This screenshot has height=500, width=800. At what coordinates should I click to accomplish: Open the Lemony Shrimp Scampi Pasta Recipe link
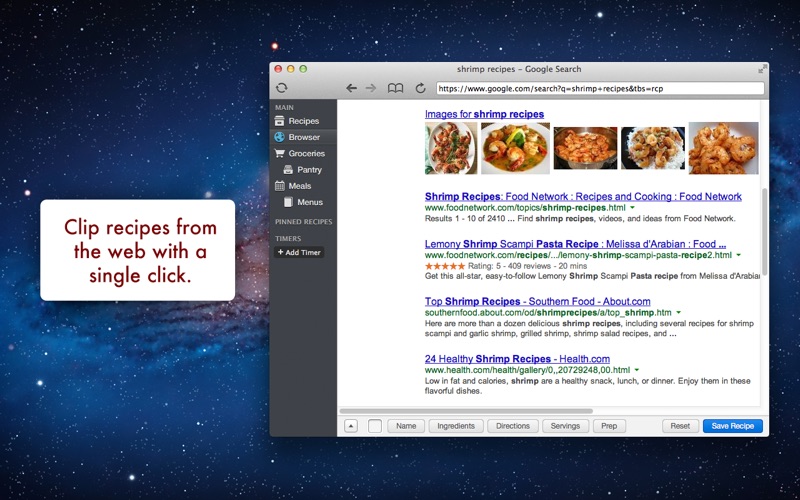click(575, 244)
